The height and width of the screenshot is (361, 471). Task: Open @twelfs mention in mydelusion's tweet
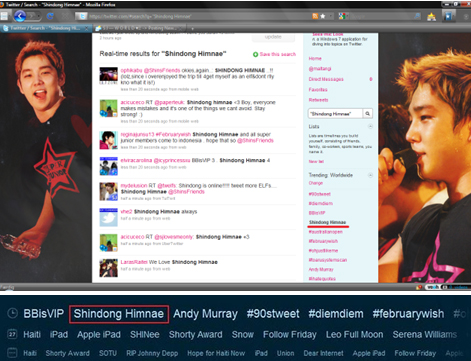click(x=167, y=186)
